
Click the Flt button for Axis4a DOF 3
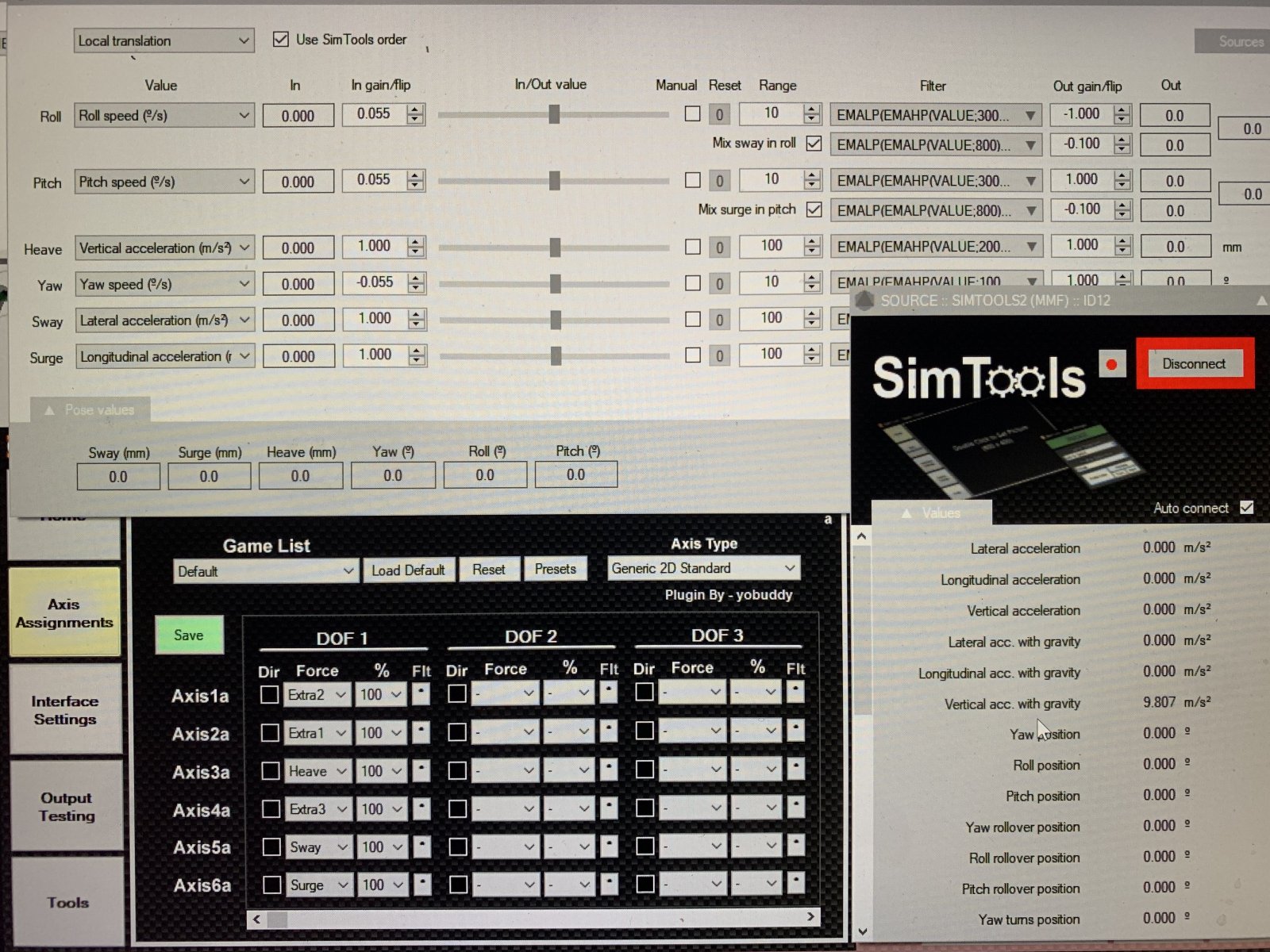pos(796,807)
